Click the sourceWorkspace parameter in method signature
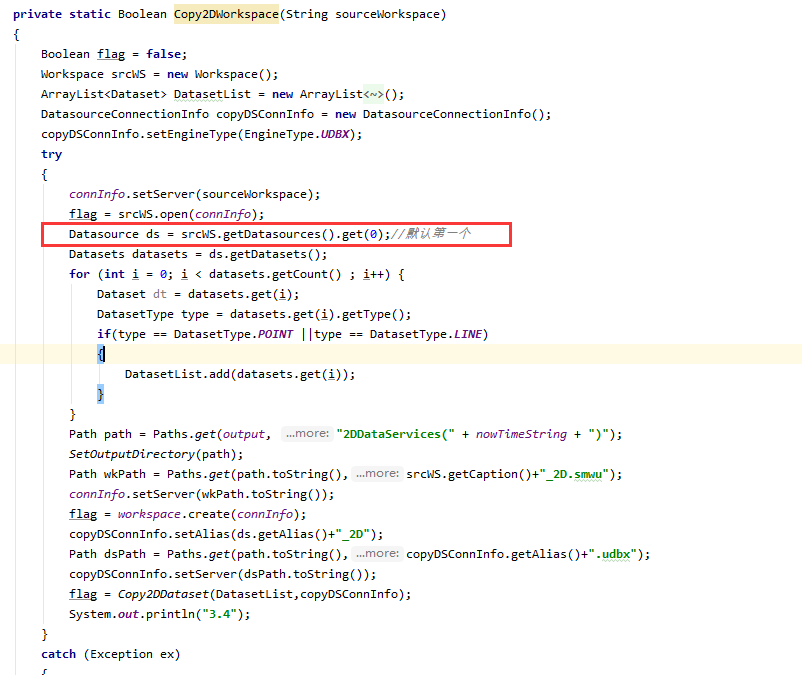 [x=387, y=14]
